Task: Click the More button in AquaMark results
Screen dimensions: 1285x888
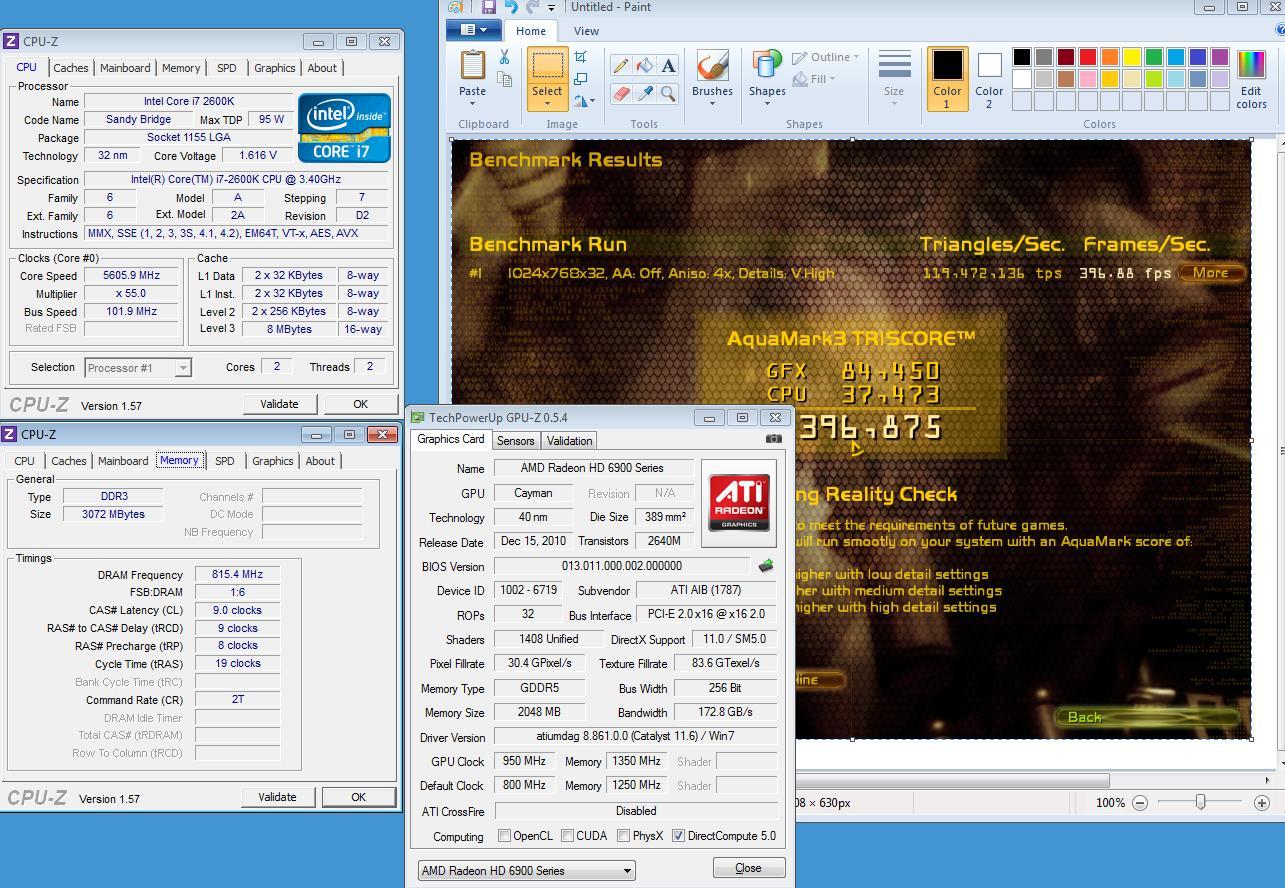Action: pyautogui.click(x=1210, y=272)
